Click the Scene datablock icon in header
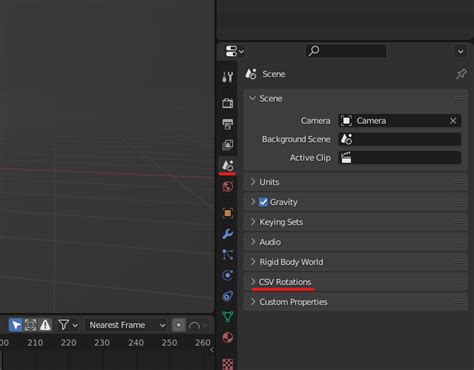This screenshot has width=474, height=370. [x=251, y=74]
